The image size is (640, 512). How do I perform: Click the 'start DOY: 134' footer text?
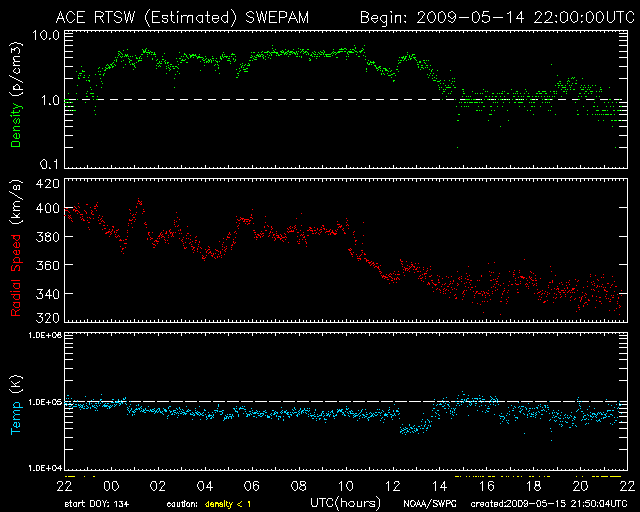(97, 504)
